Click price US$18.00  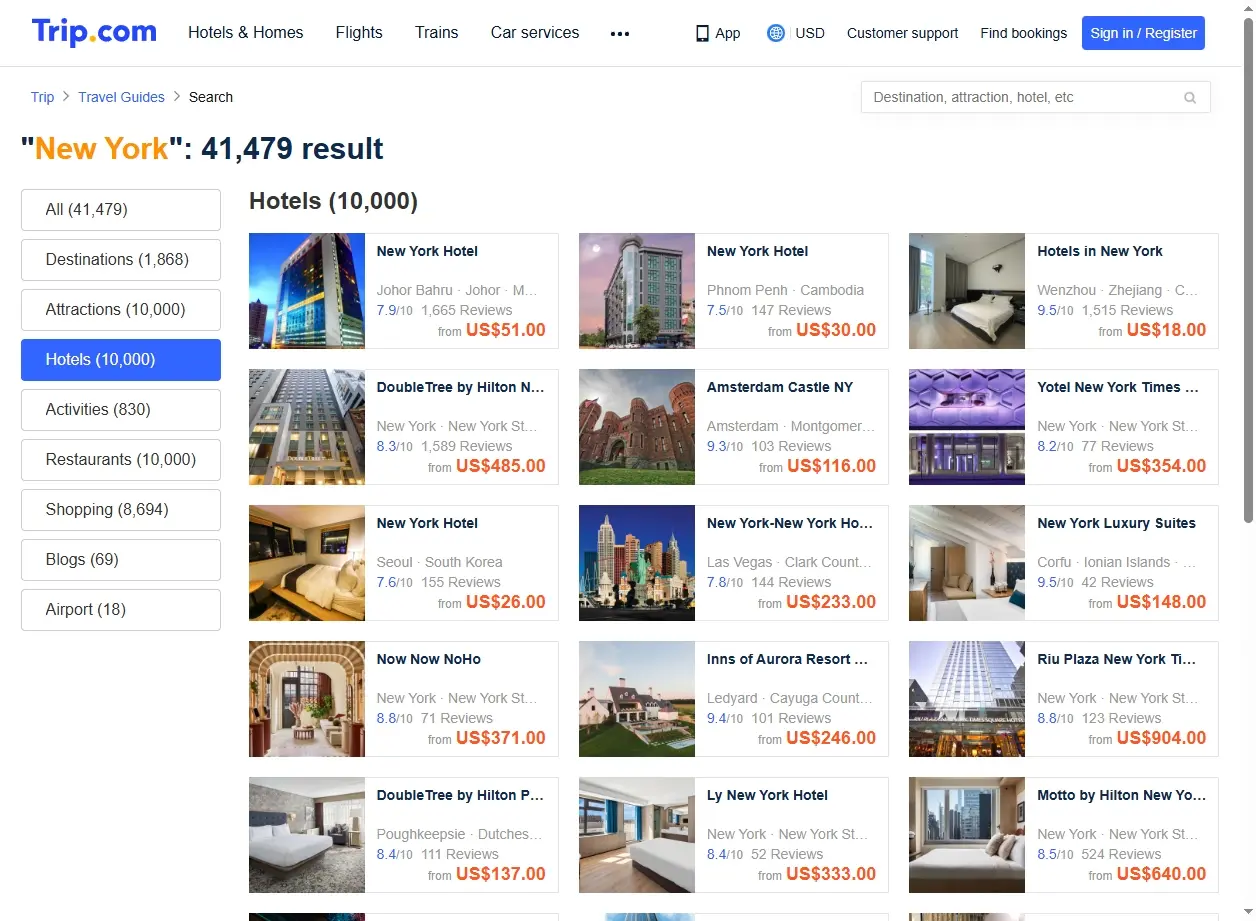pyautogui.click(x=1166, y=330)
